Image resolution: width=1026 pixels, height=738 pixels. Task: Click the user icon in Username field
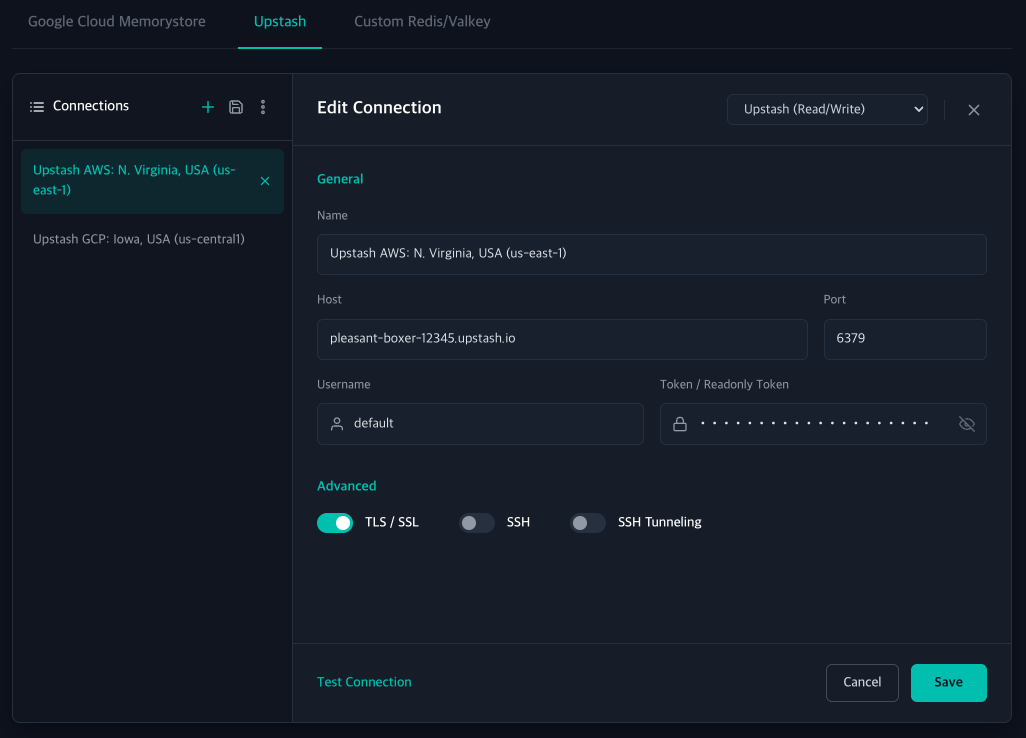pyautogui.click(x=337, y=424)
